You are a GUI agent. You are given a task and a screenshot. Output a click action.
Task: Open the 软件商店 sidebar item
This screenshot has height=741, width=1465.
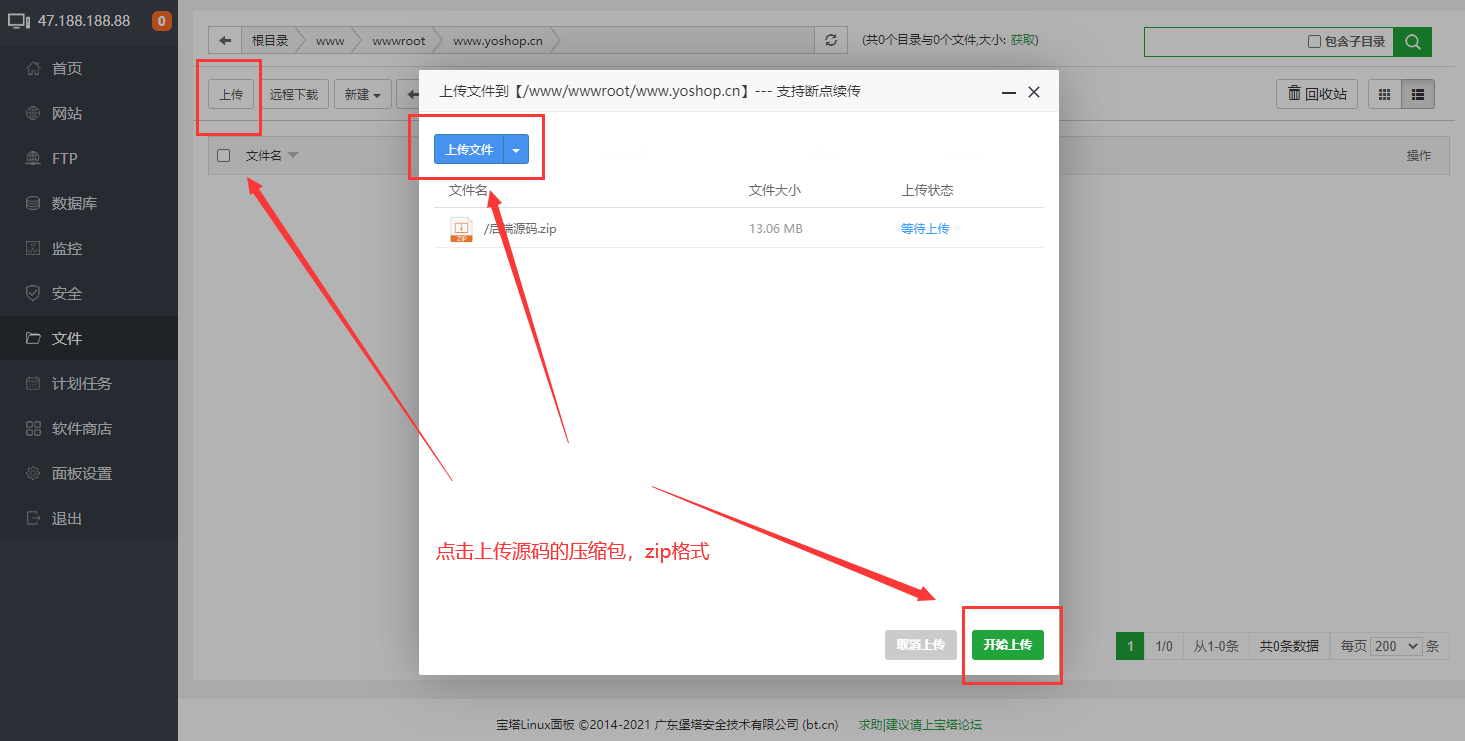(89, 428)
